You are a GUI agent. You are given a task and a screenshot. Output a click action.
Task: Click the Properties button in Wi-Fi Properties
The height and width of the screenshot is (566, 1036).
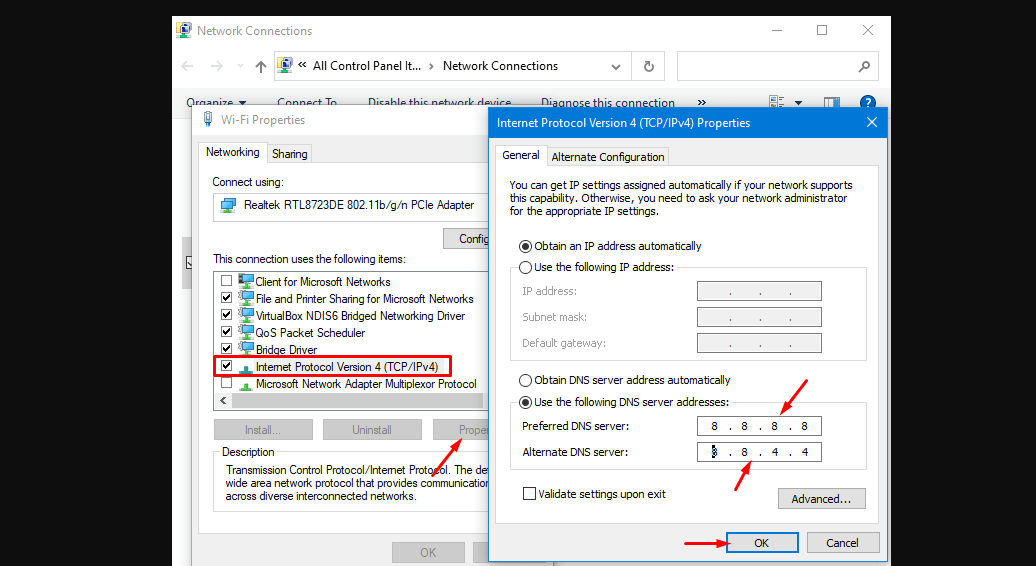pos(461,430)
